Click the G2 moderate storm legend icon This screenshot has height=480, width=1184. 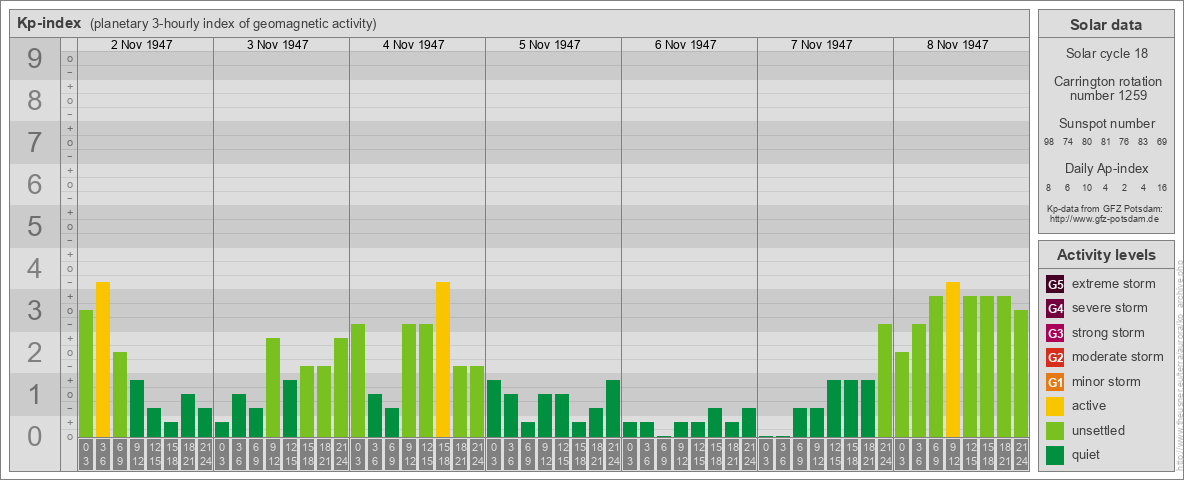(x=1055, y=357)
